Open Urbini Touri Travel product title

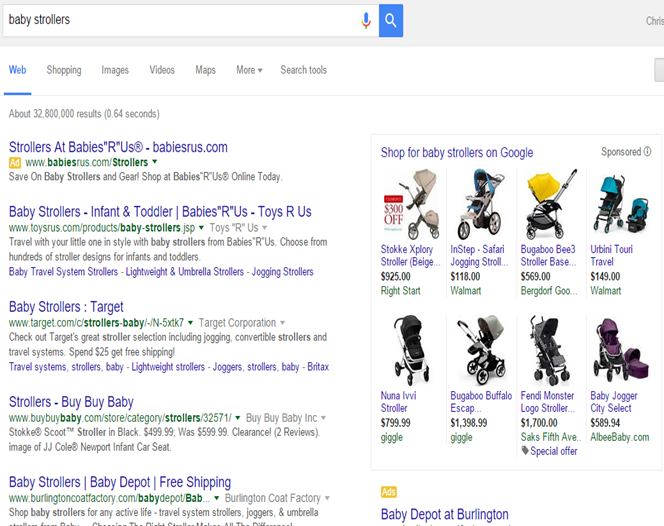click(611, 255)
